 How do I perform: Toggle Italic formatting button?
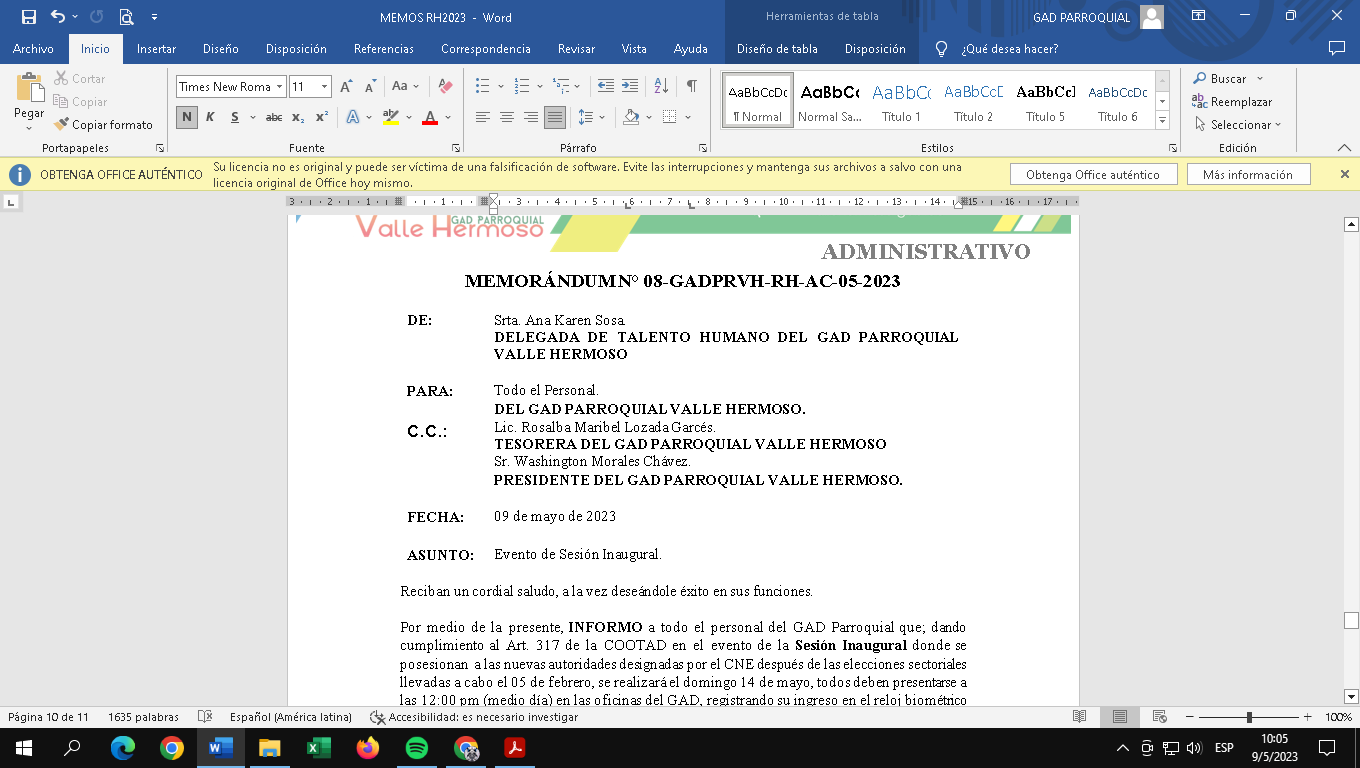click(210, 117)
